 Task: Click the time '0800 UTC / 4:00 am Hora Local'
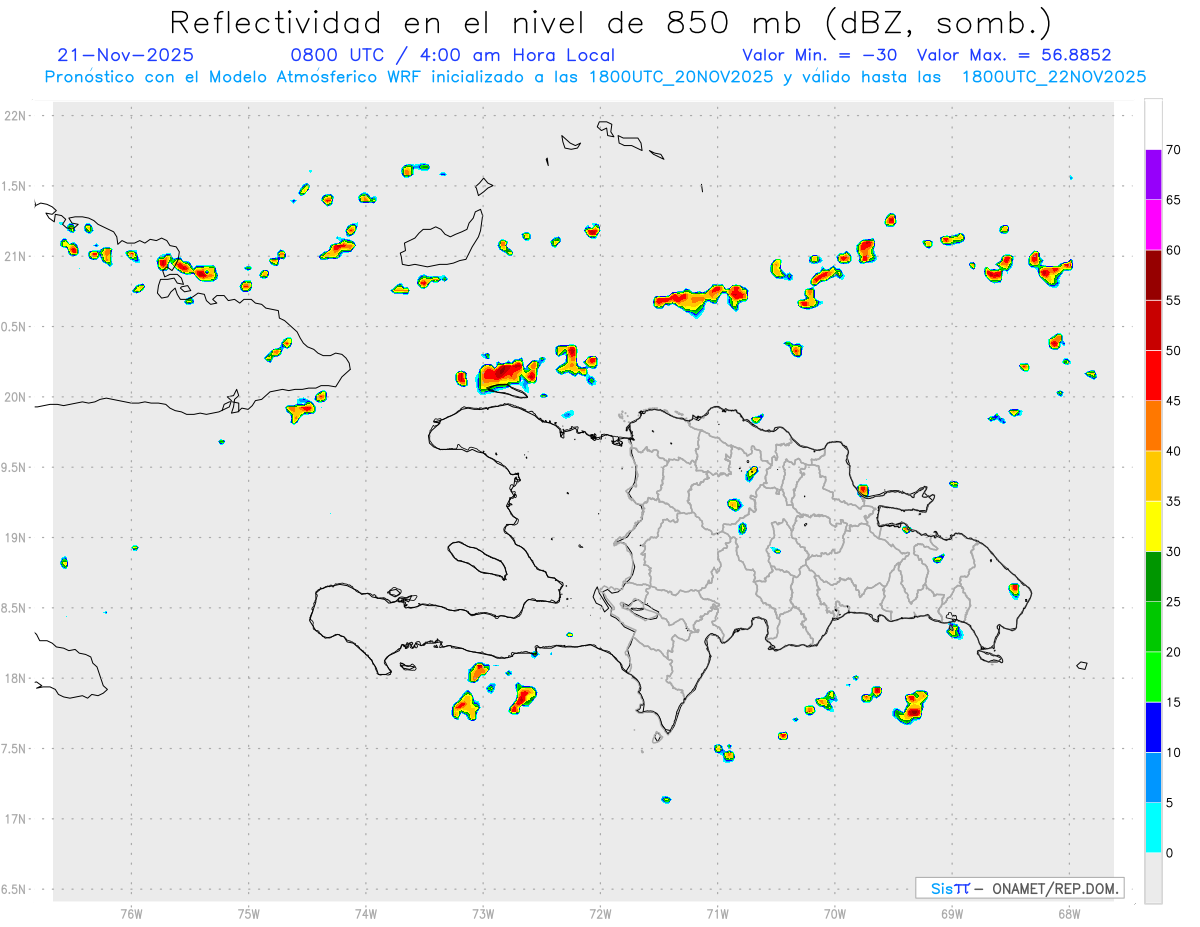point(452,55)
